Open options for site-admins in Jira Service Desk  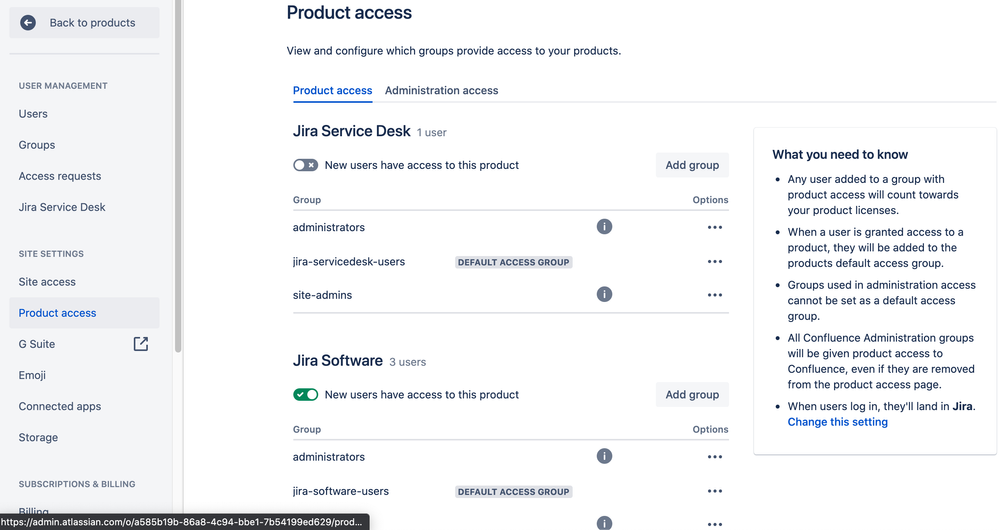pos(715,295)
